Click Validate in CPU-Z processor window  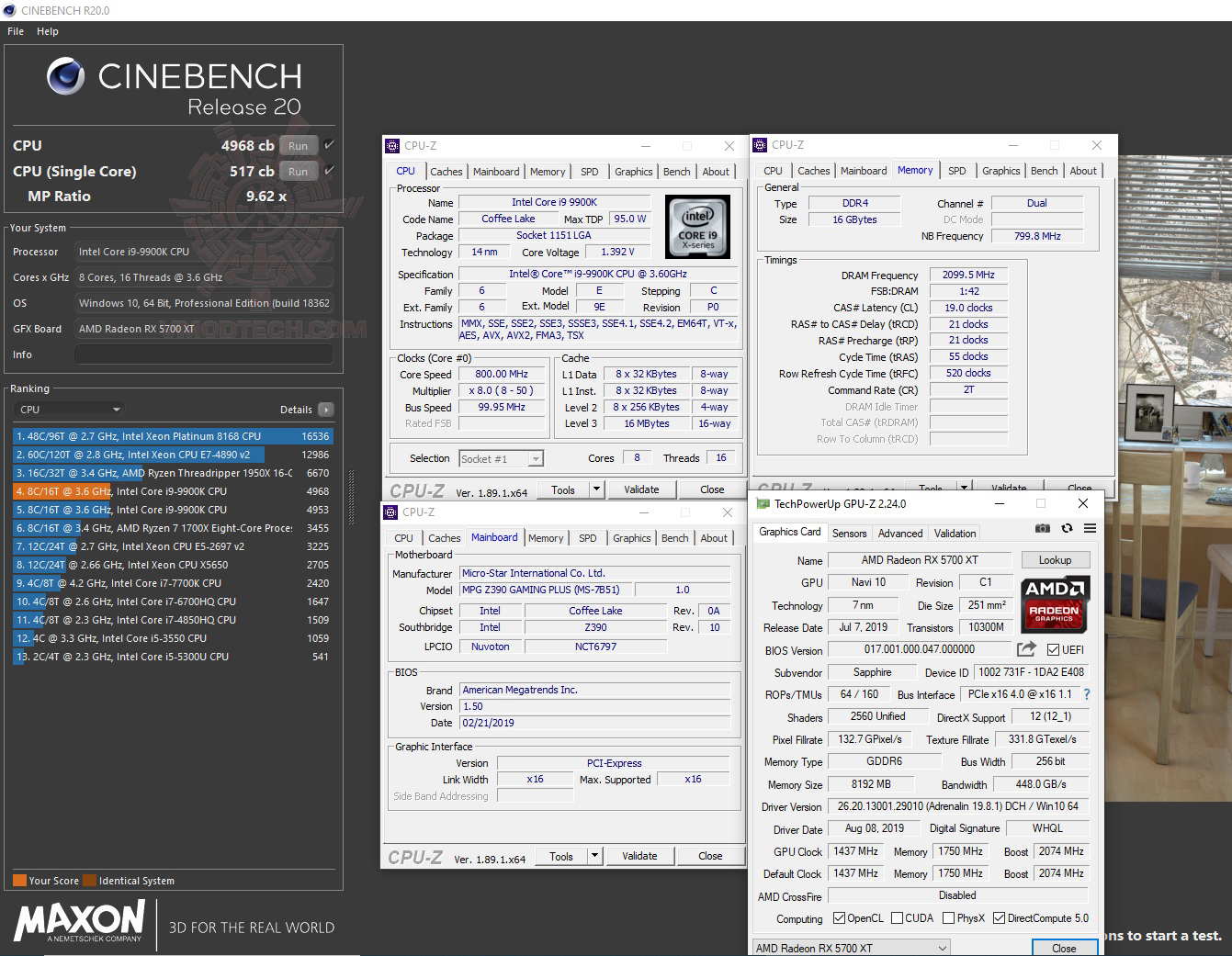[641, 489]
